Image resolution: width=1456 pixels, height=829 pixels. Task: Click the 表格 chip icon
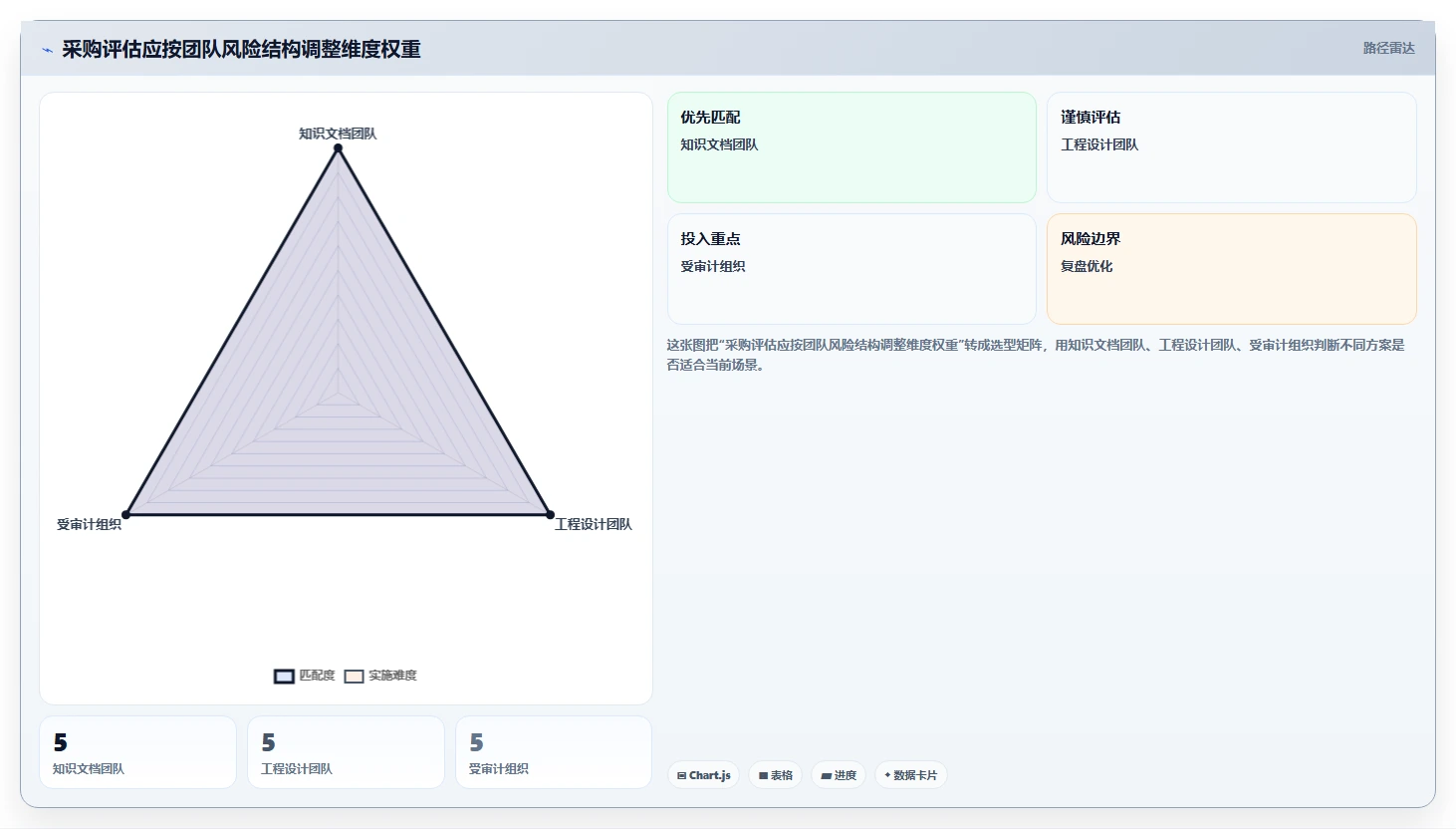(763, 775)
